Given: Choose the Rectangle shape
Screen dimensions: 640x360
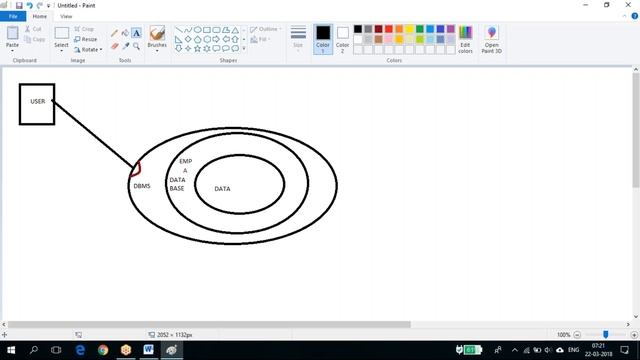Looking at the screenshot, I should tap(207, 30).
